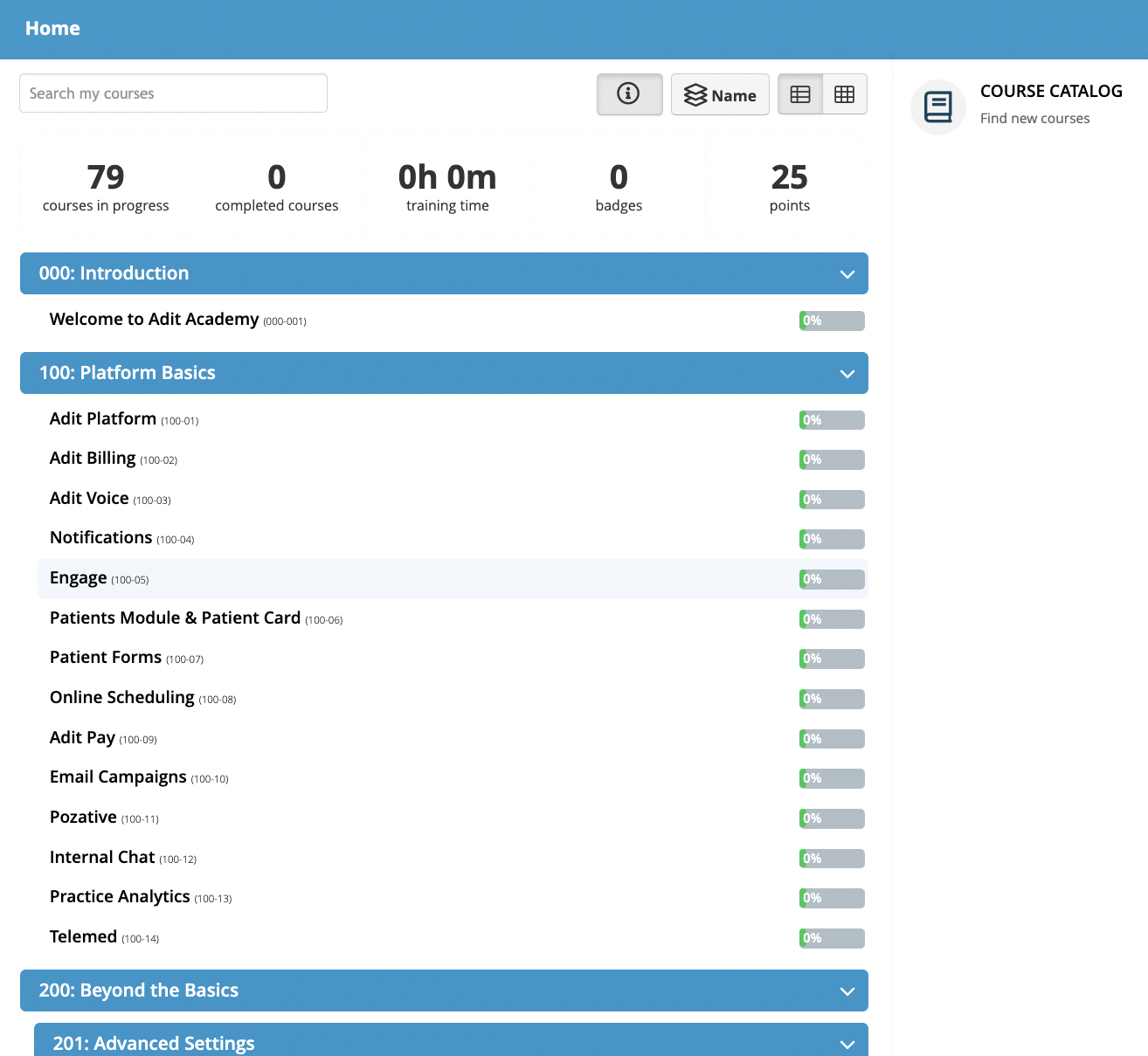
Task: Click the 100: Platform Basics section title
Action: point(128,373)
